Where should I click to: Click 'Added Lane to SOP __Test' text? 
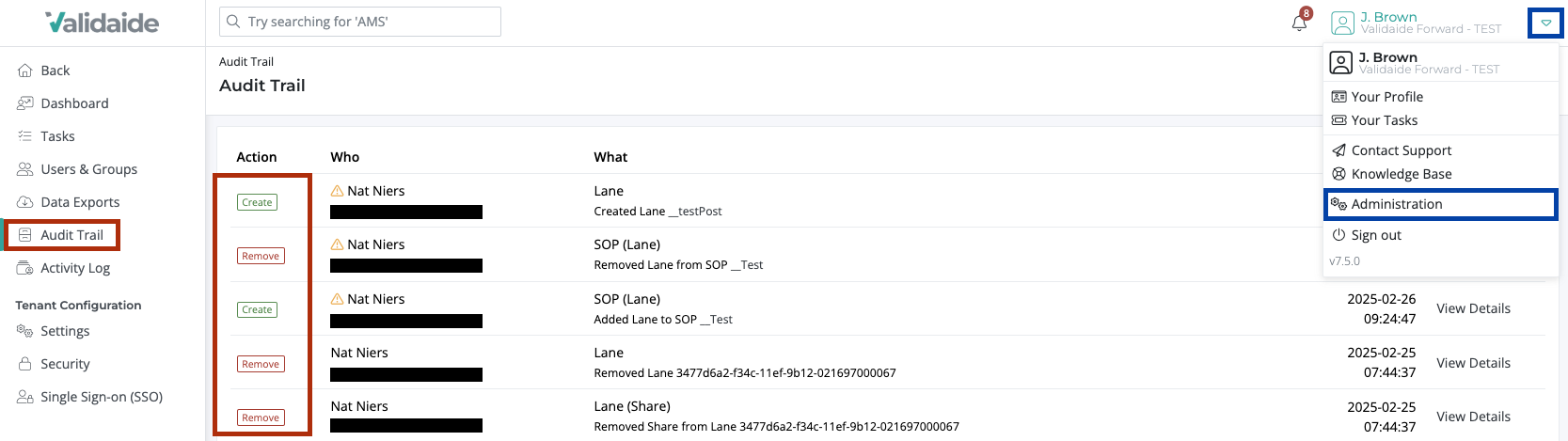point(663,320)
